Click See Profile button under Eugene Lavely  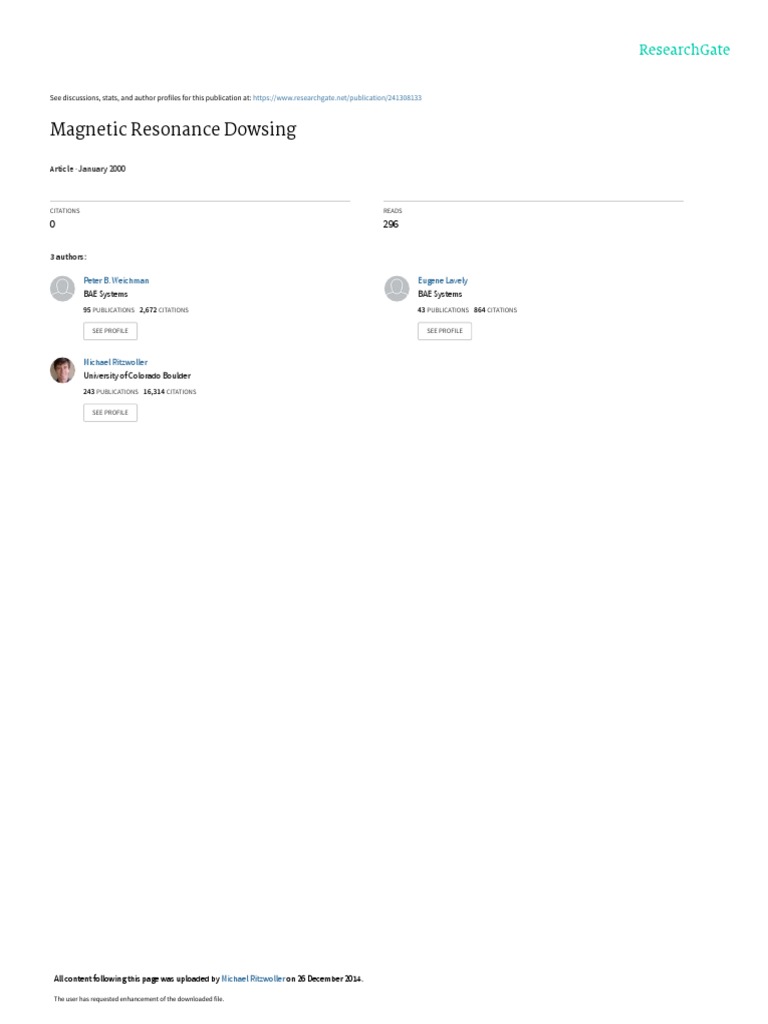pyautogui.click(x=445, y=331)
